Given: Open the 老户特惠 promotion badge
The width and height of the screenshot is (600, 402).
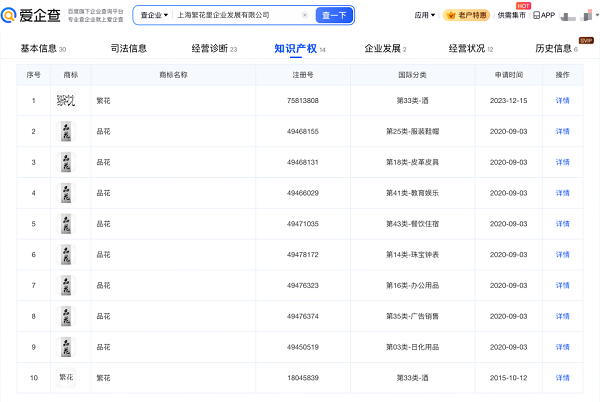Looking at the screenshot, I should coord(467,15).
